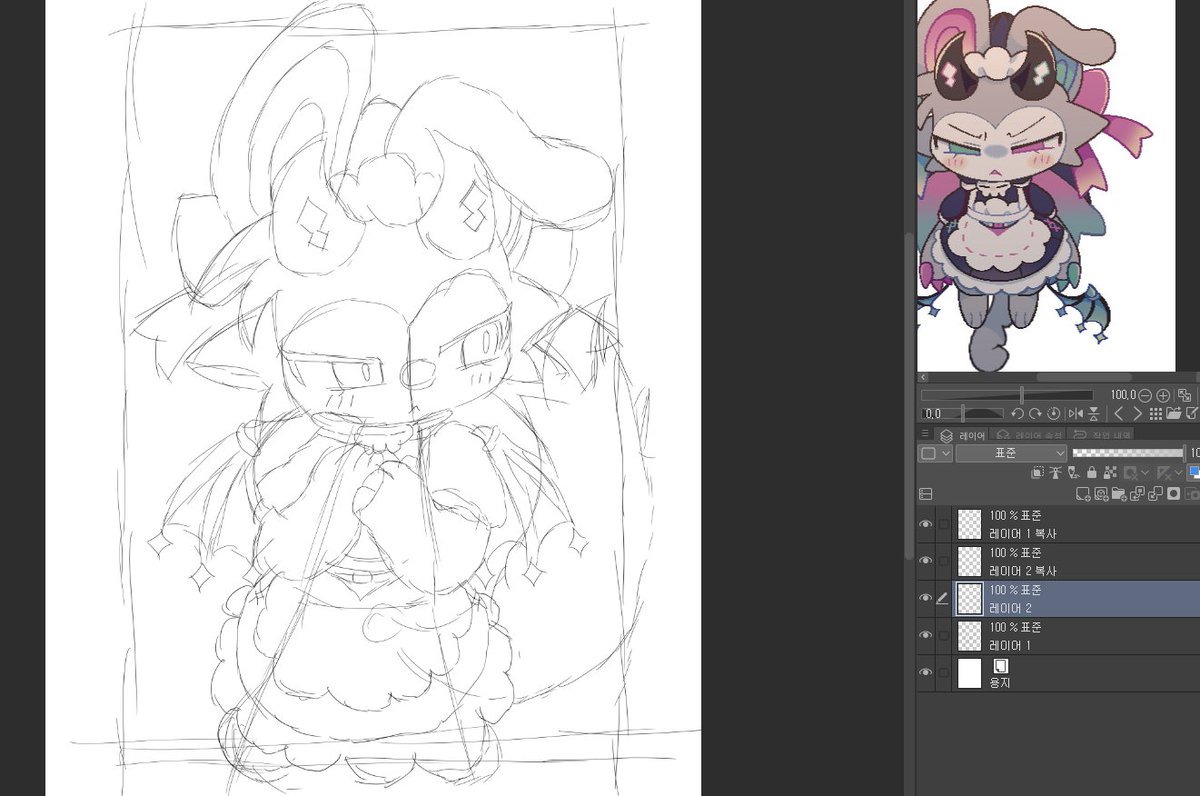1200x796 pixels.
Task: Import an image file into sub view
Action: point(1174,413)
